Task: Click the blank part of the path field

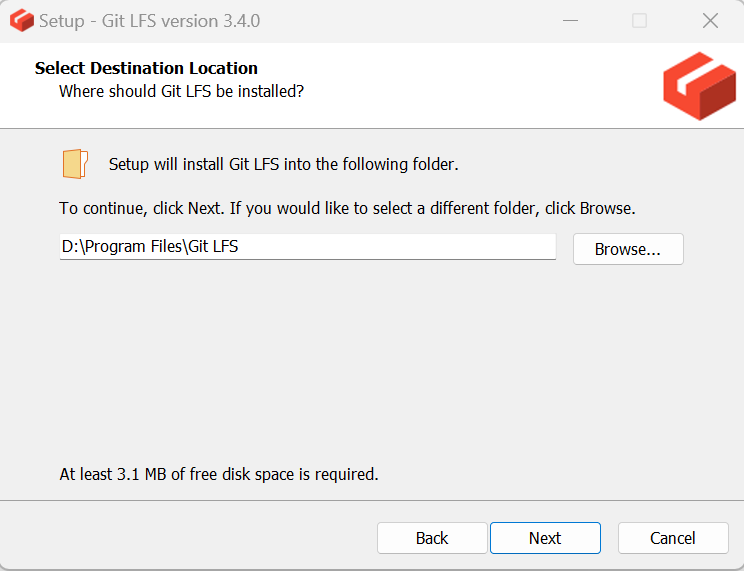Action: 396,247
